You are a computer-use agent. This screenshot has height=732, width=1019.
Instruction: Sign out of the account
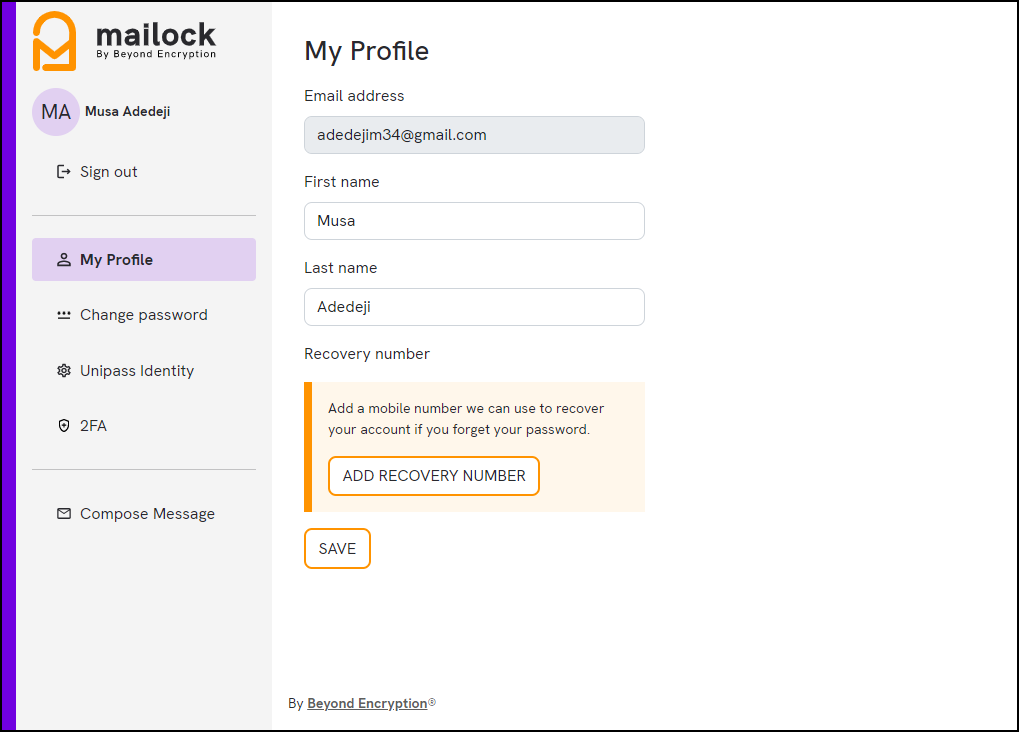(108, 171)
